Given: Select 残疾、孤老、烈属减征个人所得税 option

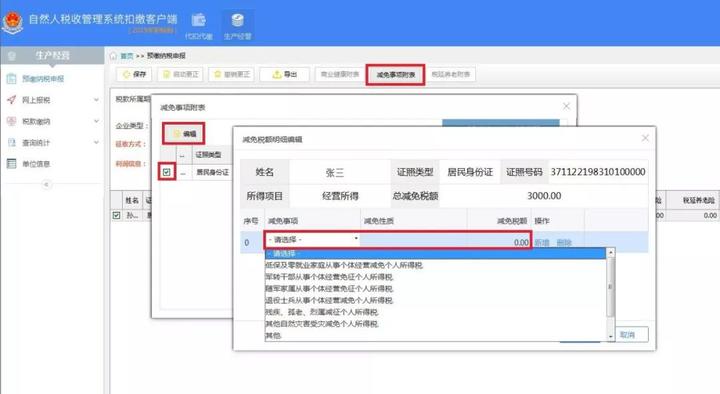Looking at the screenshot, I should point(322,312).
